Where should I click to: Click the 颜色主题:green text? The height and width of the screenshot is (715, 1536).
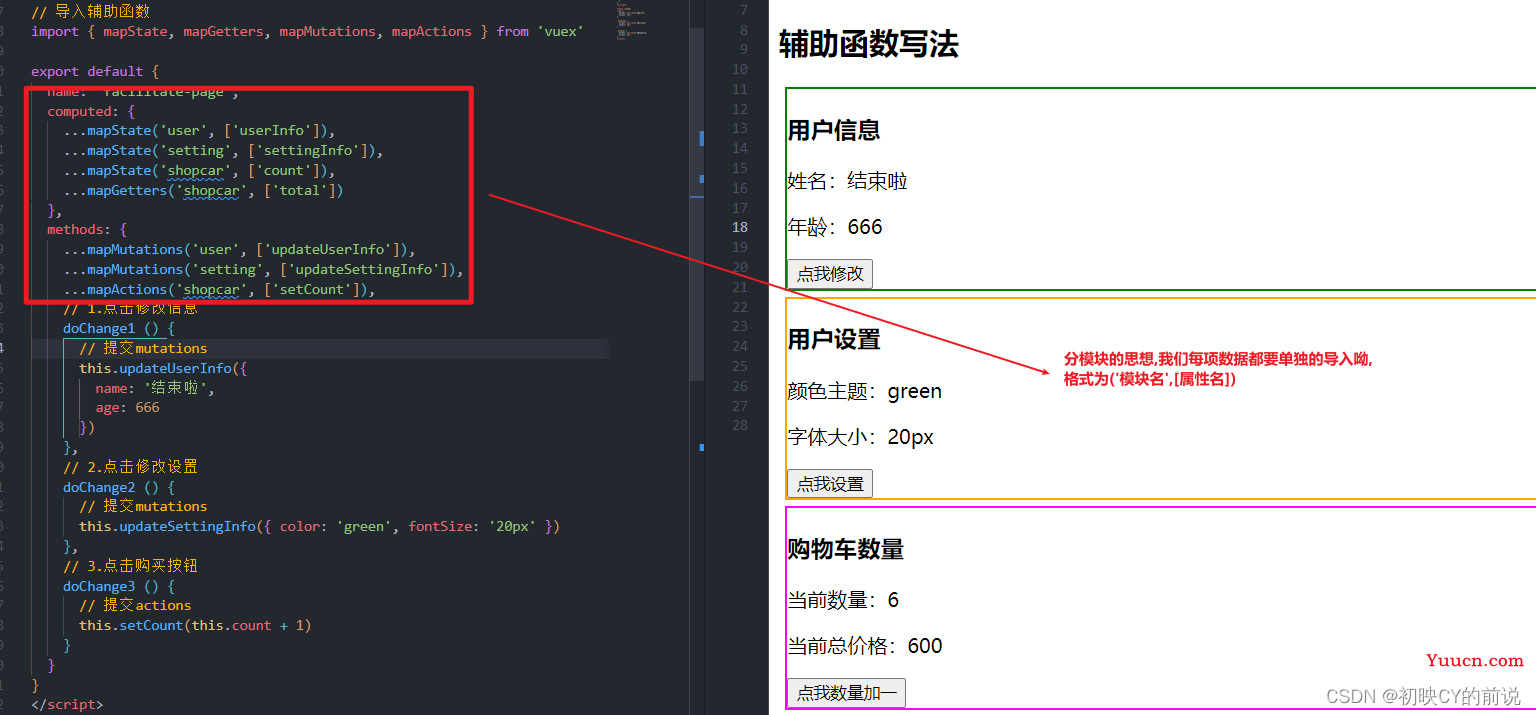865,391
